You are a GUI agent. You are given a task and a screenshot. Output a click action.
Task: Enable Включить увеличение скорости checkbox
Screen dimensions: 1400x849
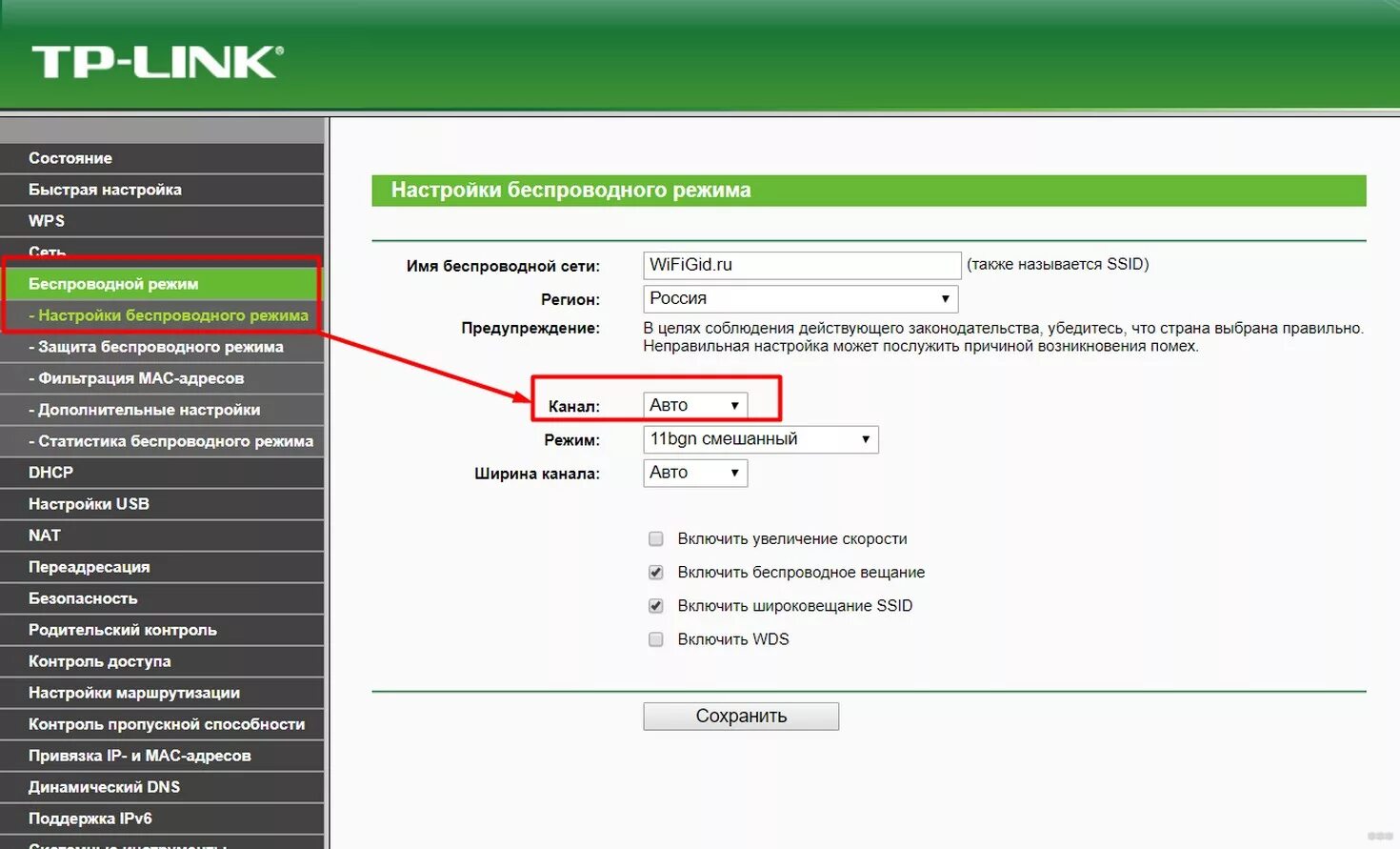click(x=656, y=539)
